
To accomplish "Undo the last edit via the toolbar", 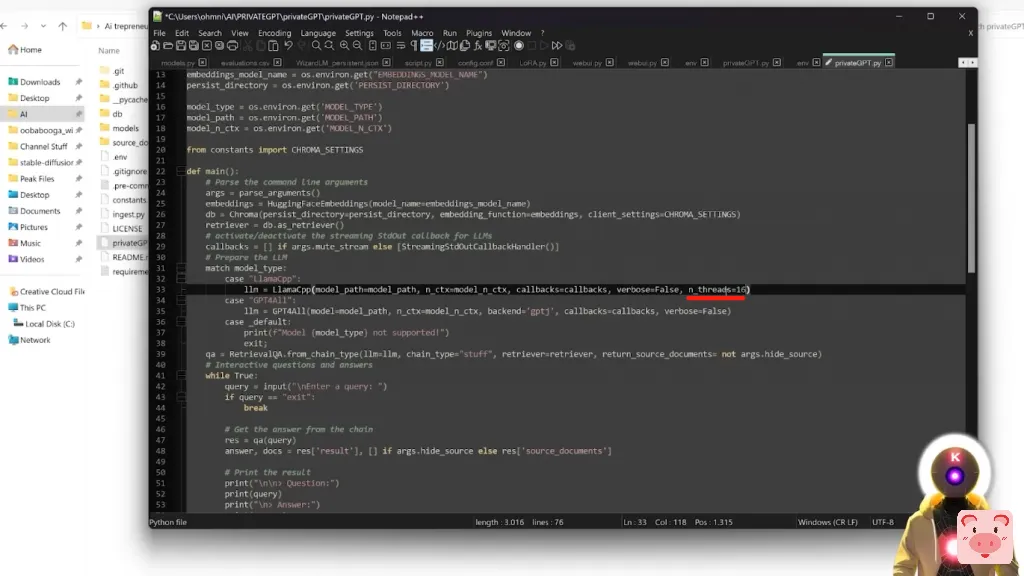I will [289, 46].
